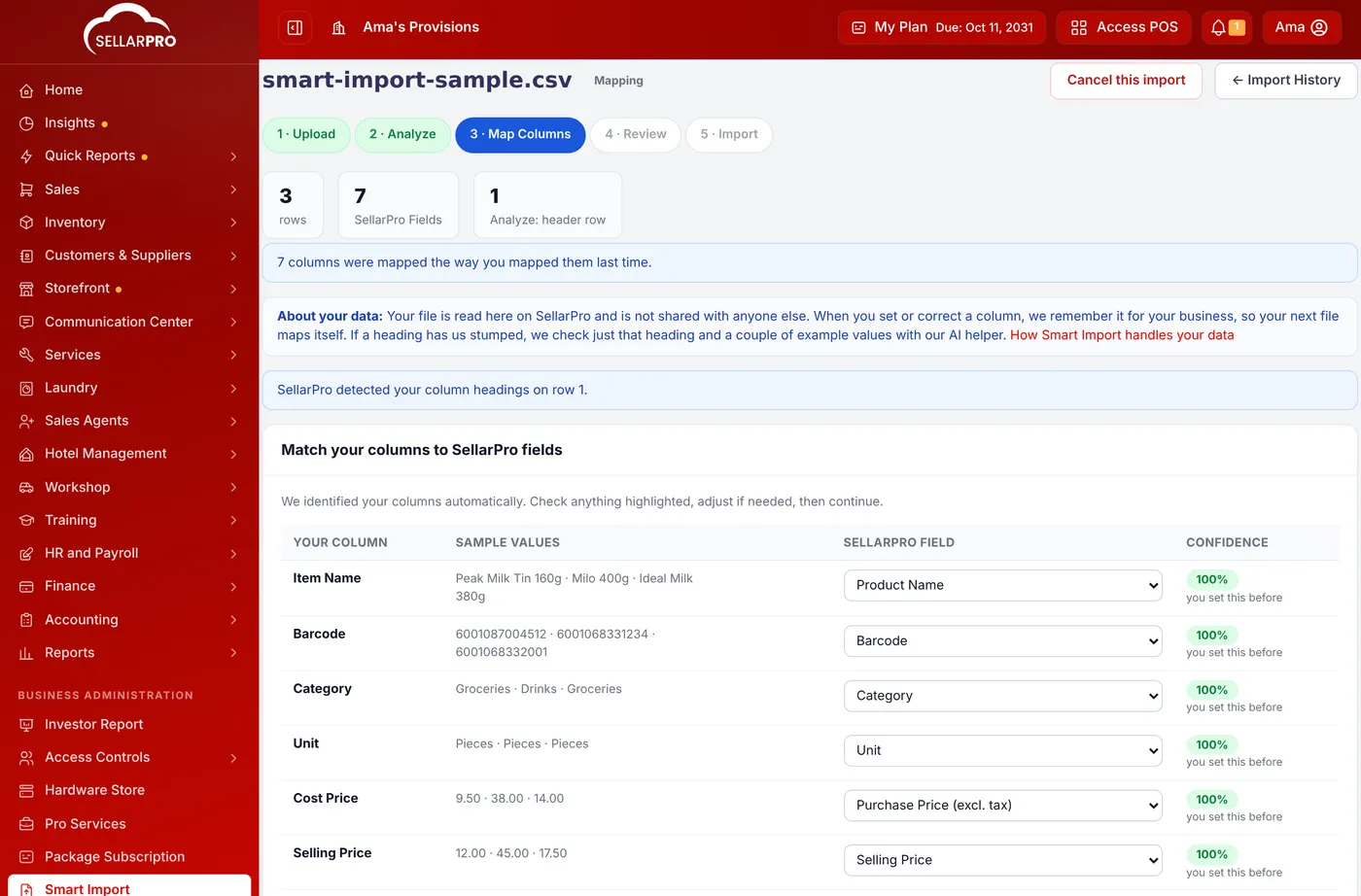Open the My Plan button
Screen dimensions: 1361x896
tap(942, 27)
